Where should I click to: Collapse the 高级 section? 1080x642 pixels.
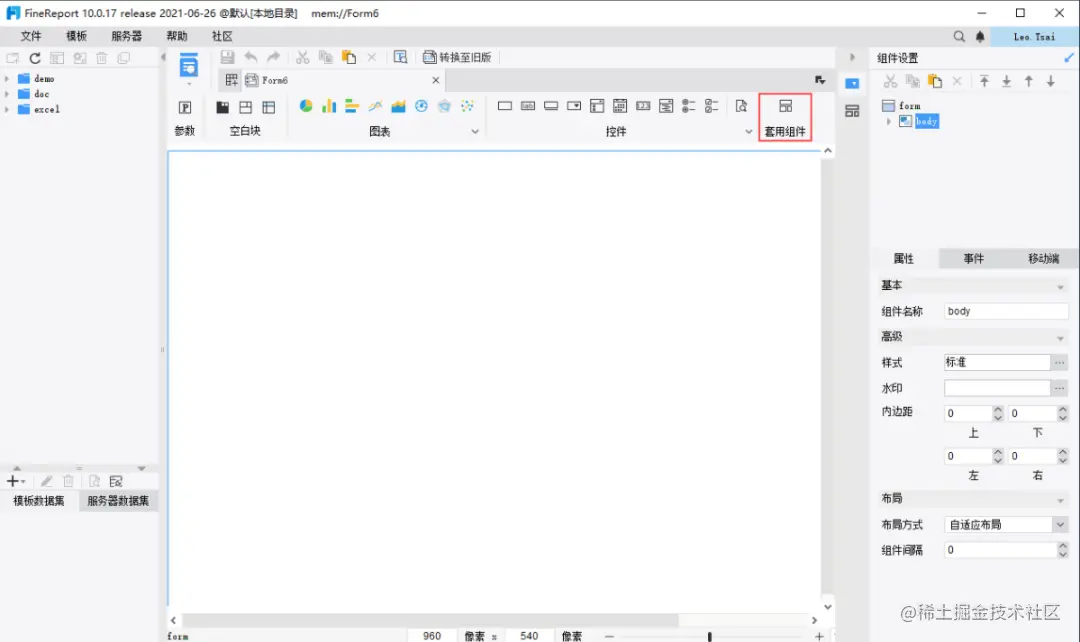pos(1060,338)
